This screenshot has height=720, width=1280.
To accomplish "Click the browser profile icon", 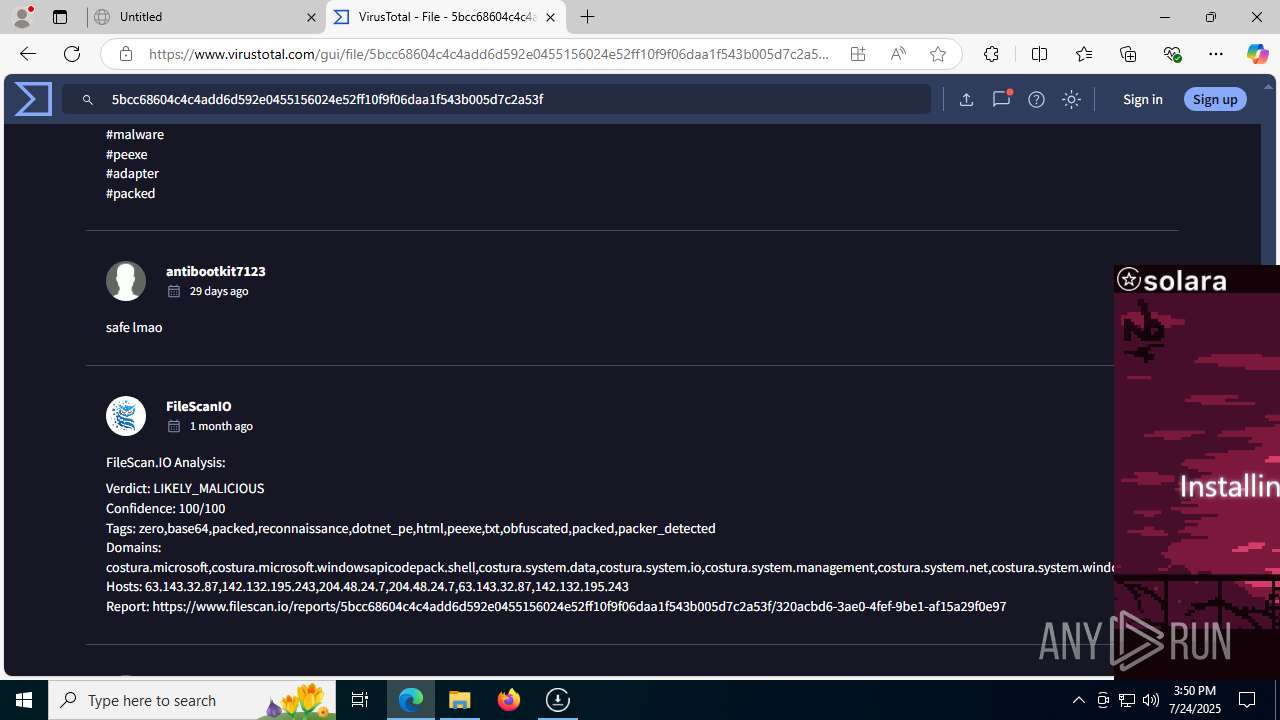I will [22, 17].
